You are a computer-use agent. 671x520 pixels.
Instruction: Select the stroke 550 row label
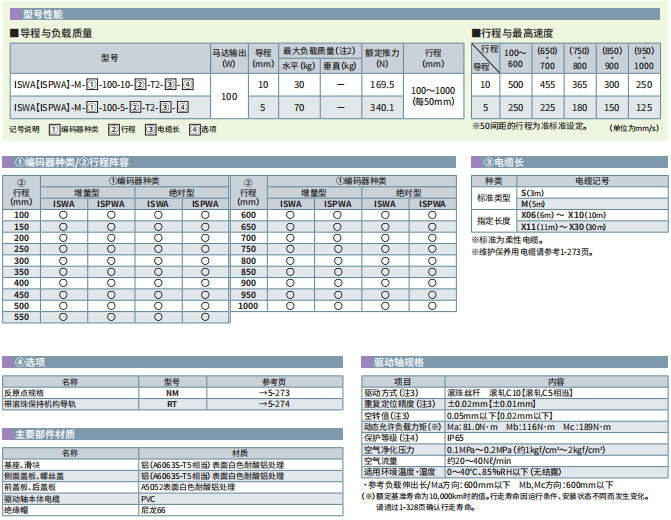(21, 317)
